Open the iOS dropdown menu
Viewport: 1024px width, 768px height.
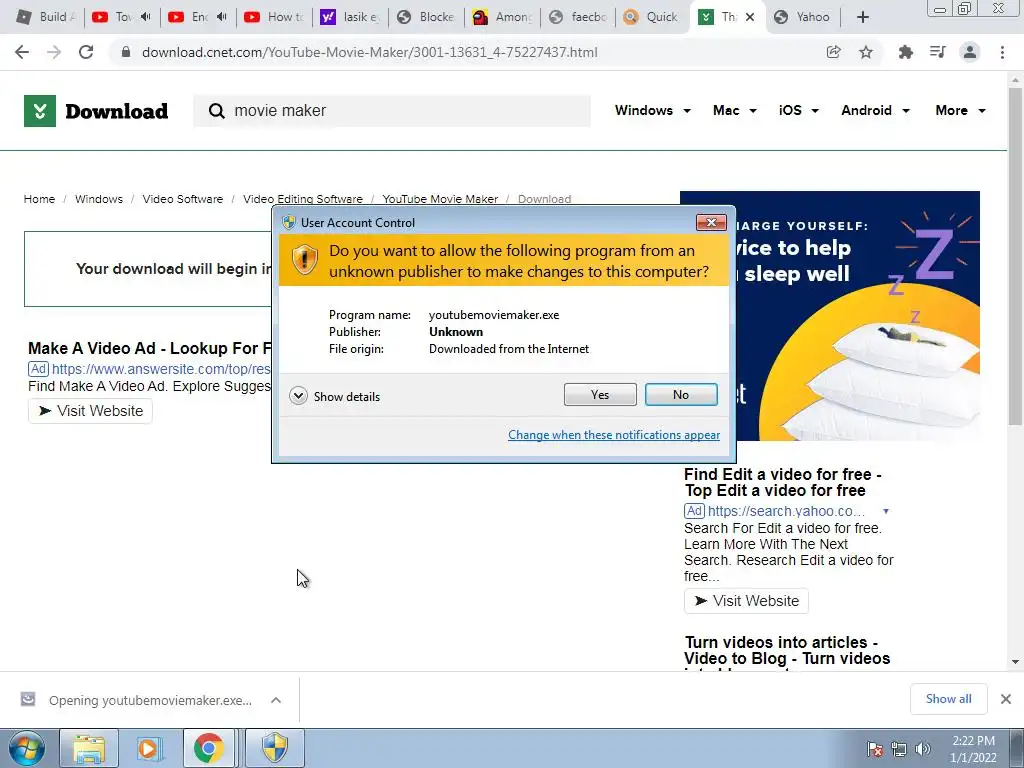pyautogui.click(x=798, y=110)
